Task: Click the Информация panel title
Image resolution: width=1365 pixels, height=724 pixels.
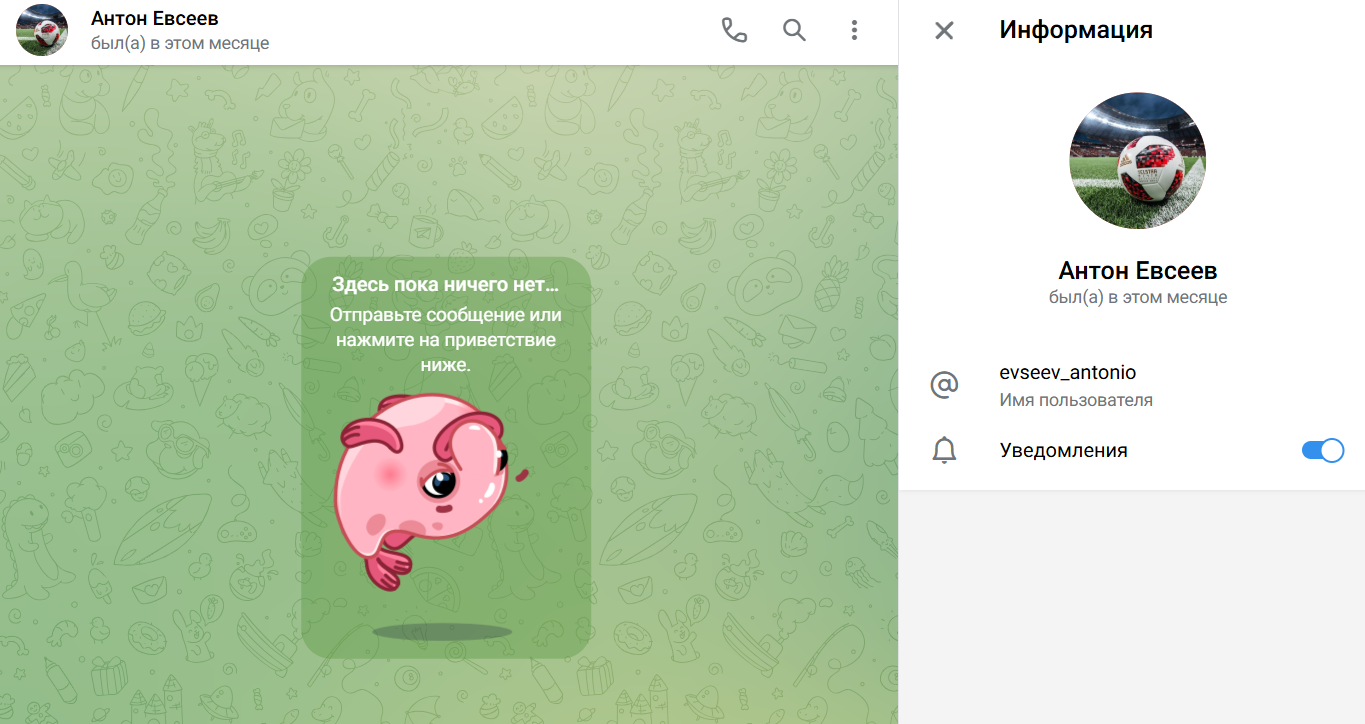Action: coord(1076,30)
